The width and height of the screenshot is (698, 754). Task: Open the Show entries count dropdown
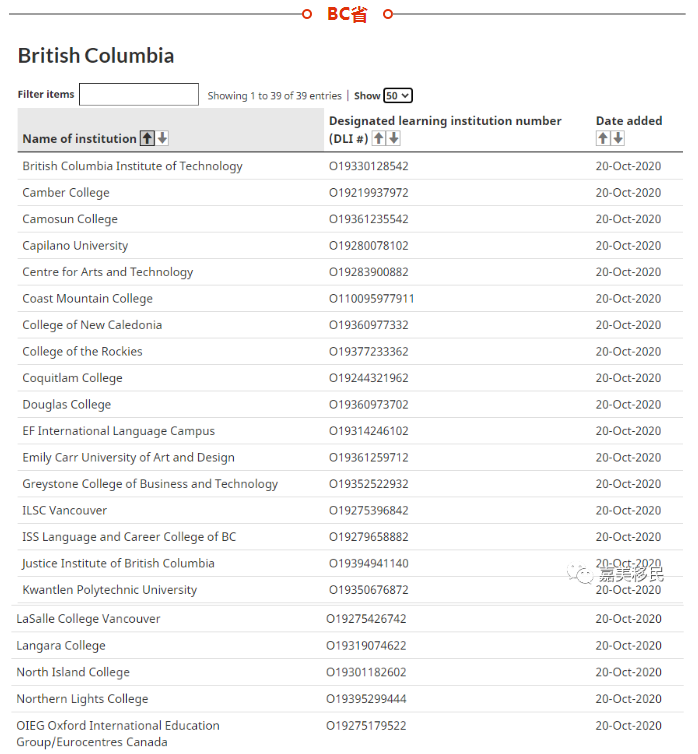398,96
